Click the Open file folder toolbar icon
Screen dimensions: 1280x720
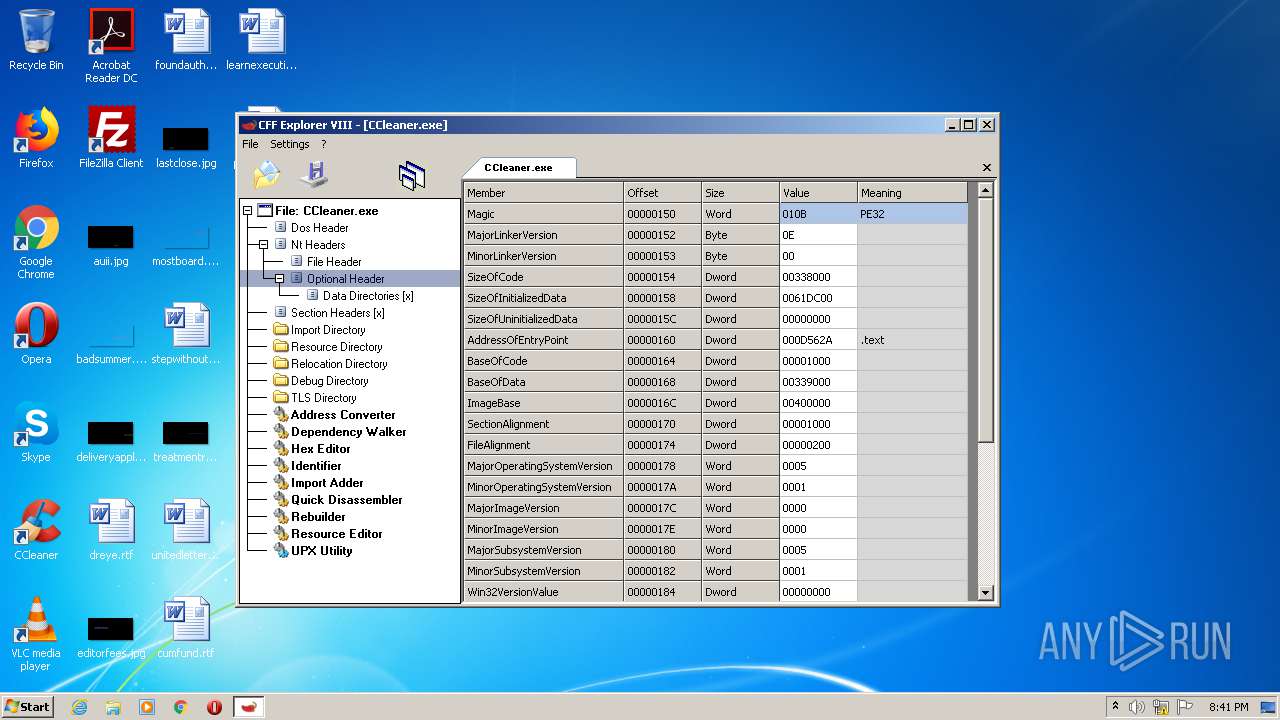[x=267, y=175]
